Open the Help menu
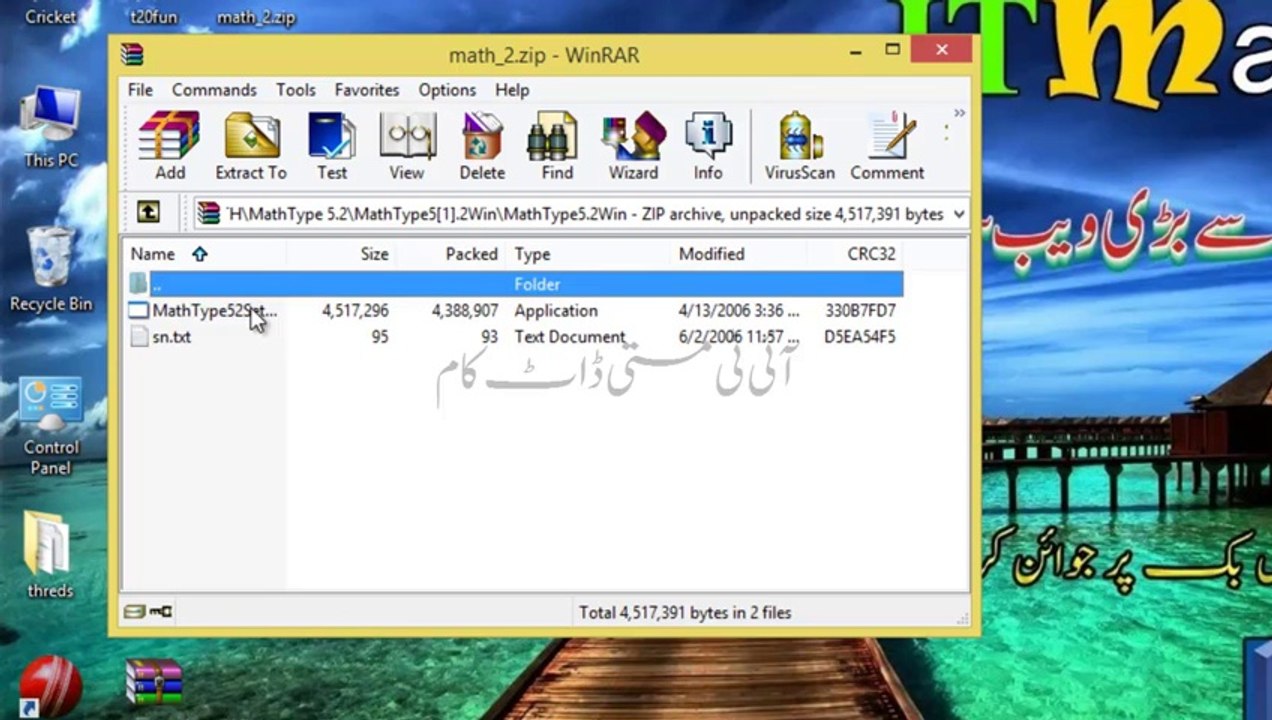Viewport: 1272px width, 720px height. (512, 90)
